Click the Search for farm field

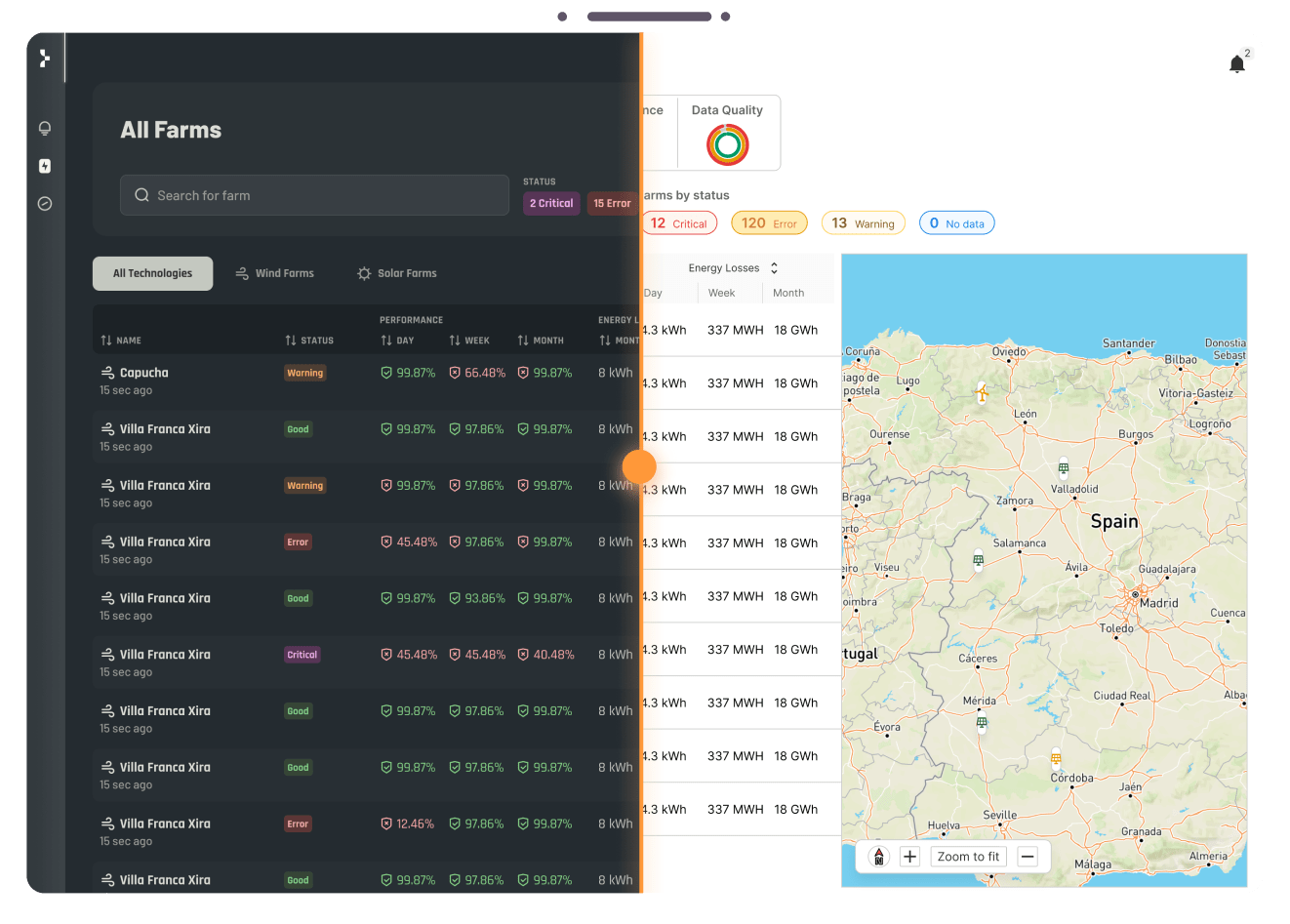coord(314,195)
